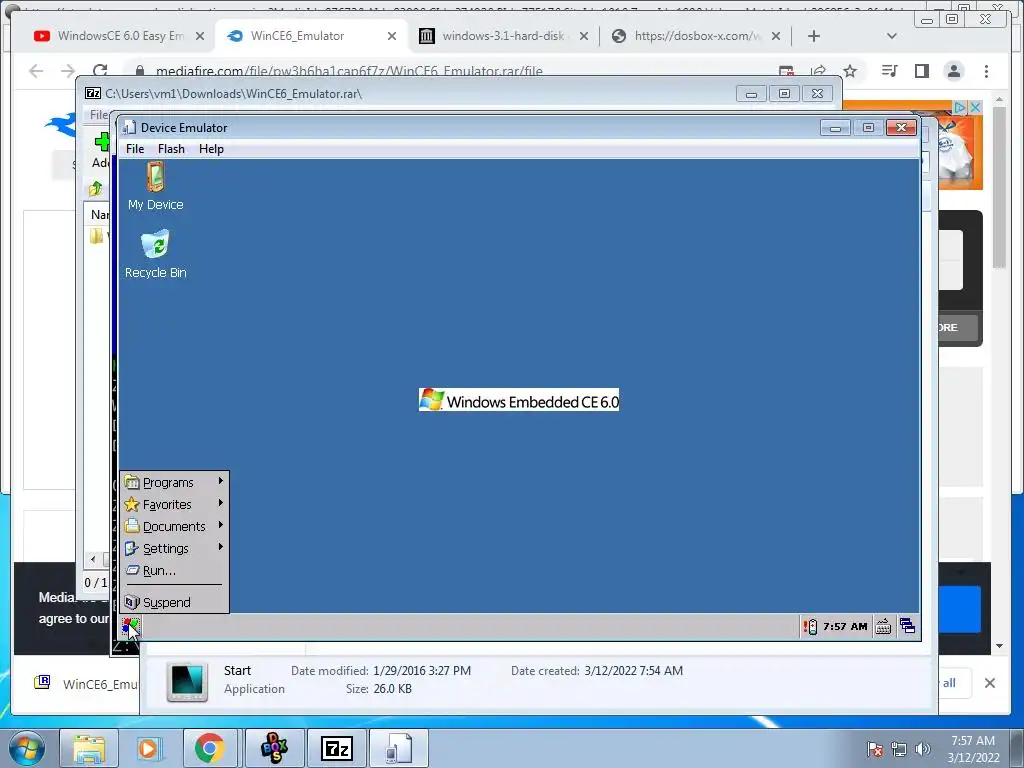Bookmark this page with the star icon

pos(850,71)
